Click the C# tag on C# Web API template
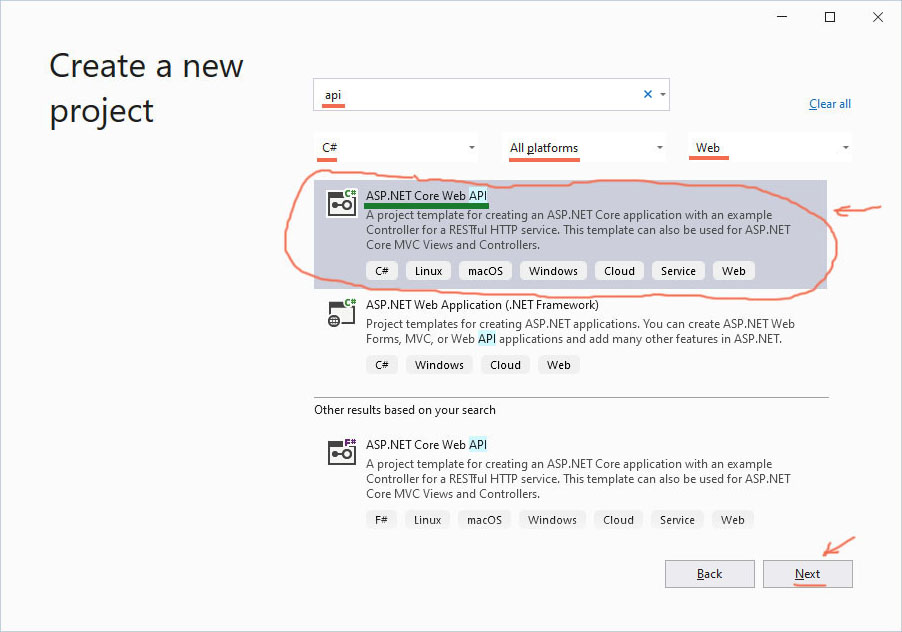902x632 pixels. point(382,271)
